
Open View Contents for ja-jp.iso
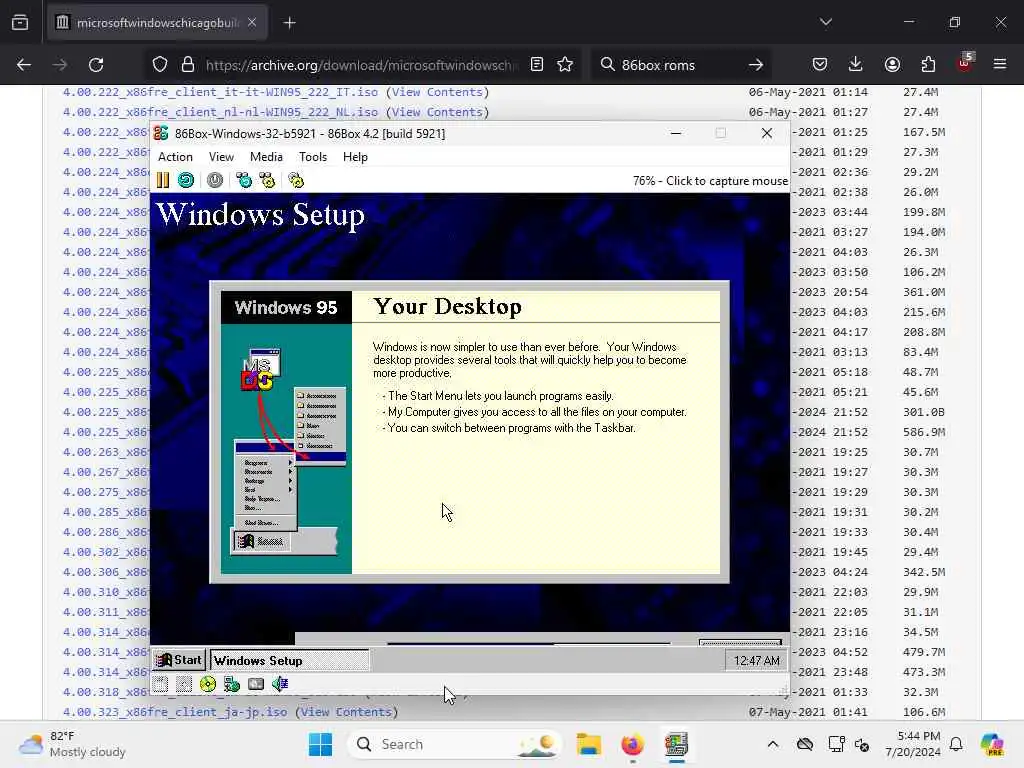click(x=346, y=712)
